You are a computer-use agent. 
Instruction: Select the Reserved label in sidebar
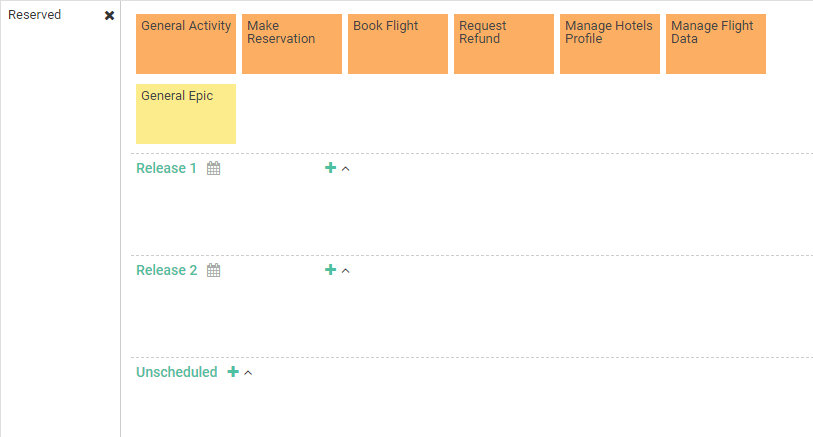point(35,15)
